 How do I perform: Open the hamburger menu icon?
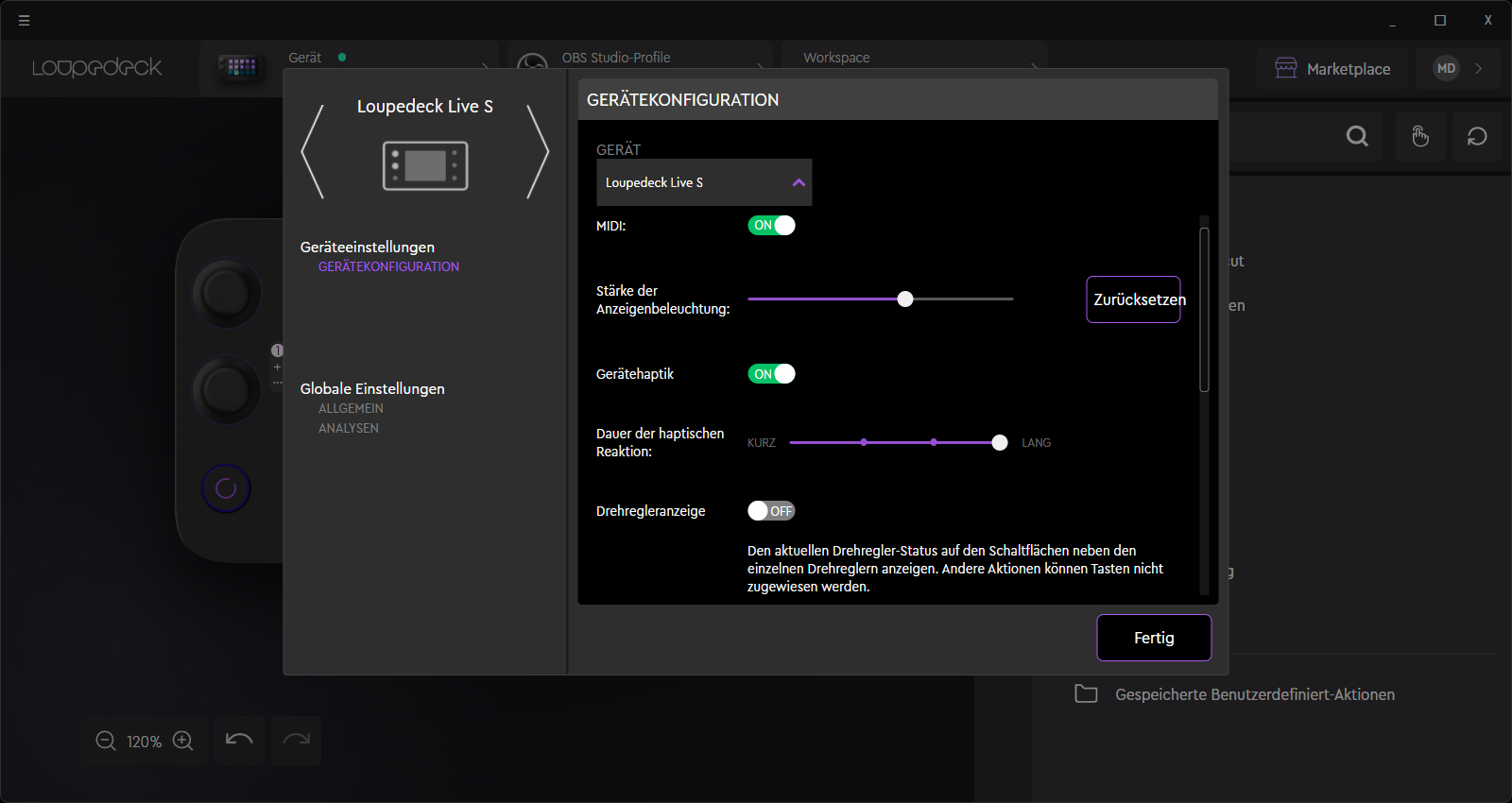[25, 20]
